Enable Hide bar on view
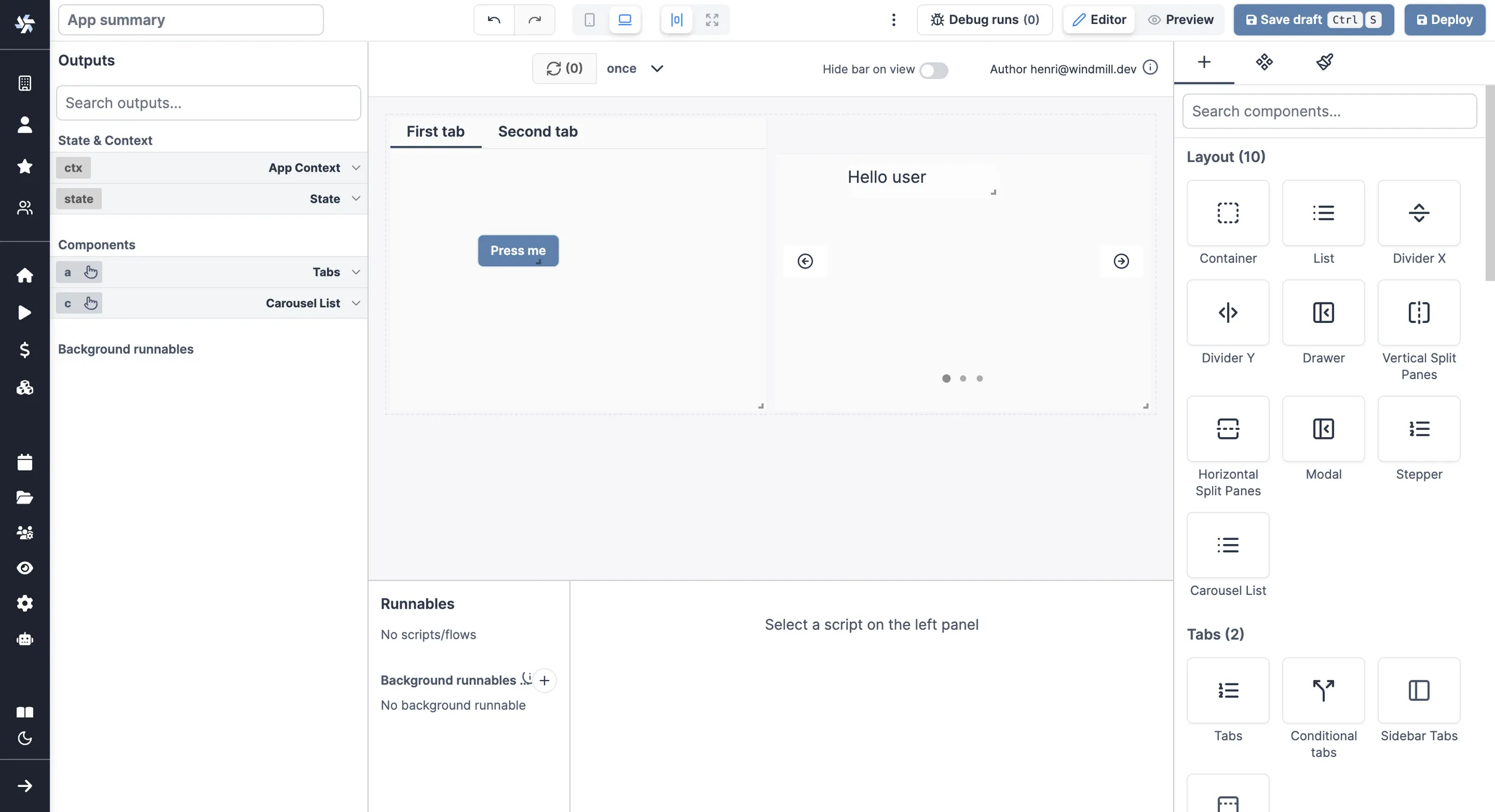The width and height of the screenshot is (1495, 812). tap(933, 70)
